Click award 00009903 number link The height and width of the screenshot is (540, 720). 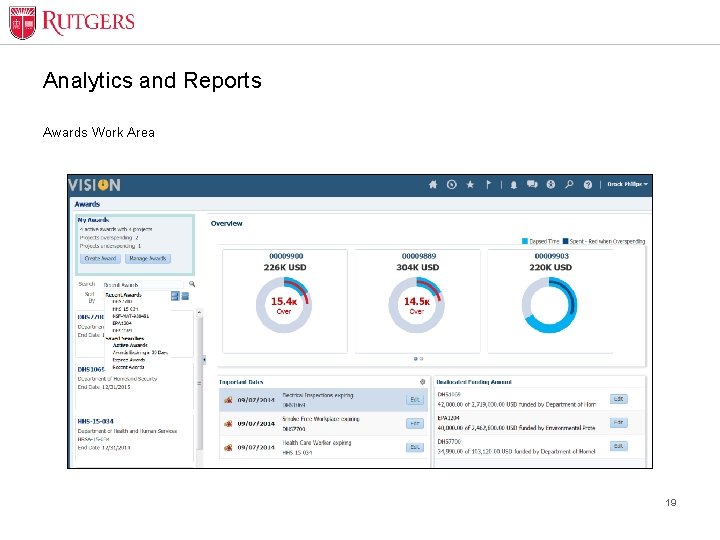coord(551,256)
